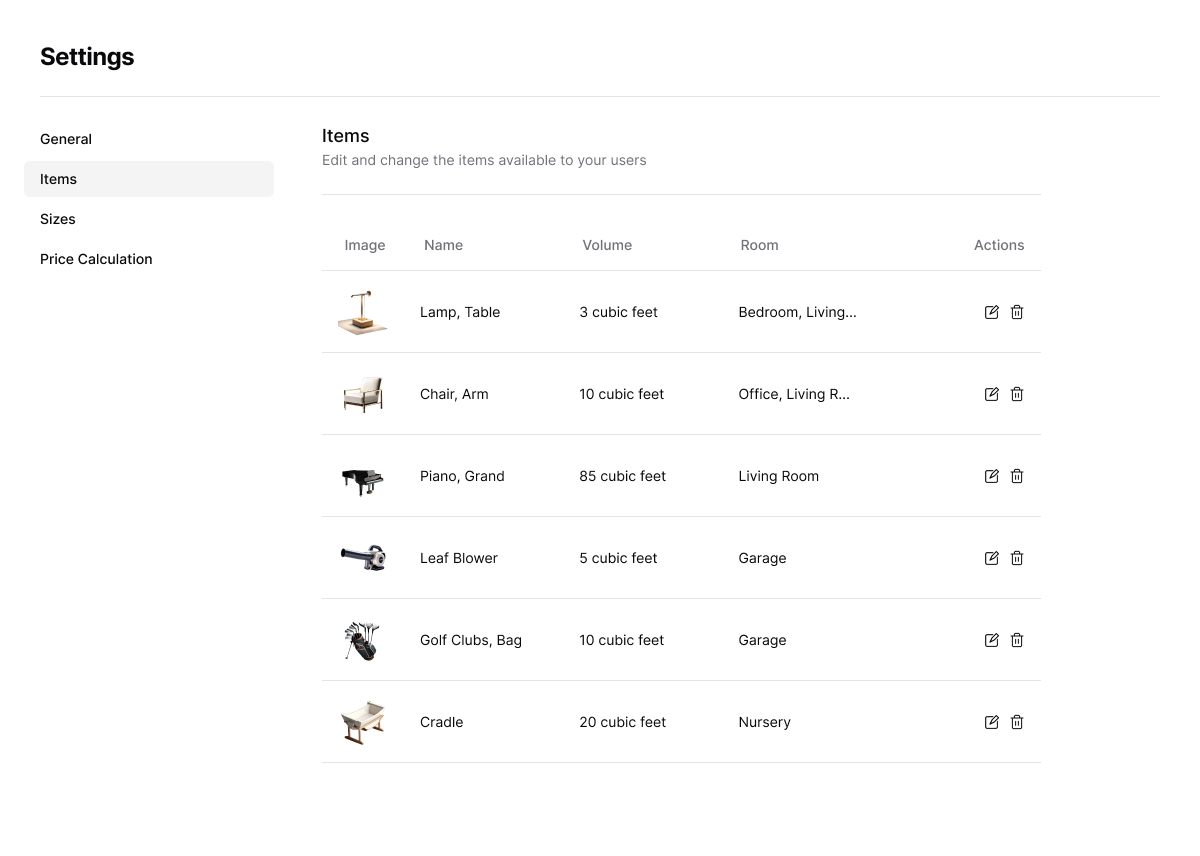The height and width of the screenshot is (856, 1200).
Task: Delete the Leaf Blower item
Action: click(x=1017, y=558)
